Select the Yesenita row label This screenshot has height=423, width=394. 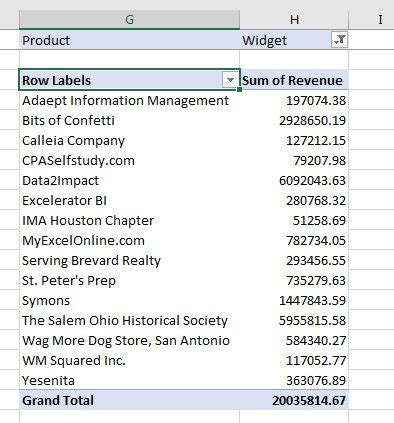coord(129,380)
